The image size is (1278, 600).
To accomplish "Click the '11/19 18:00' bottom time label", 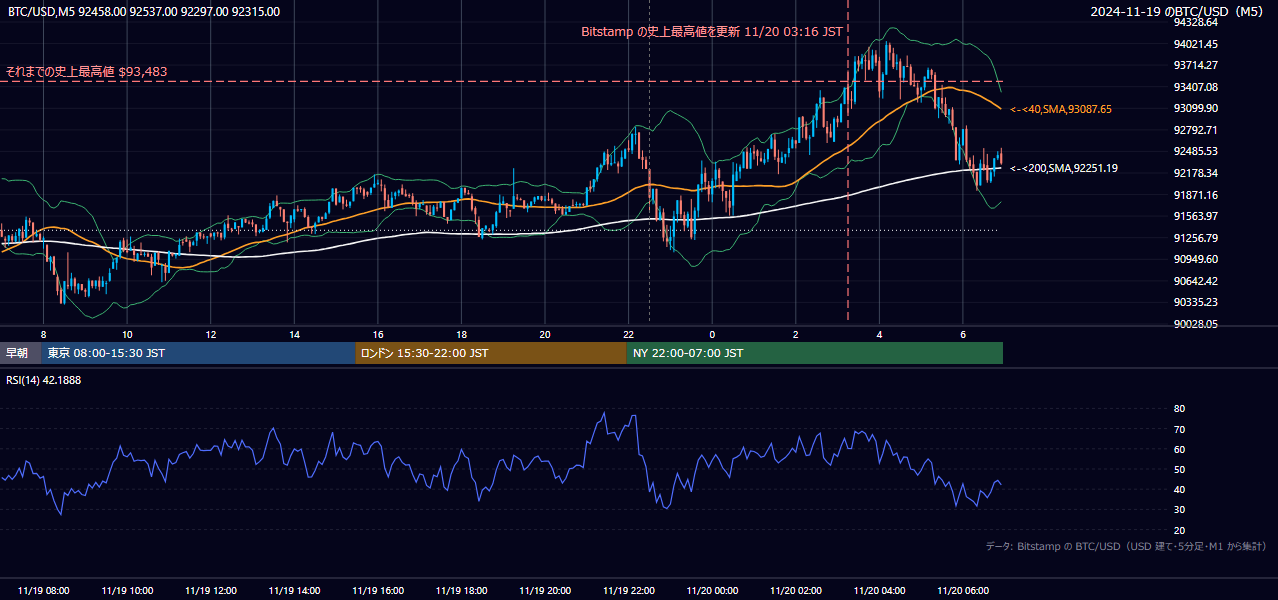I will [461, 591].
